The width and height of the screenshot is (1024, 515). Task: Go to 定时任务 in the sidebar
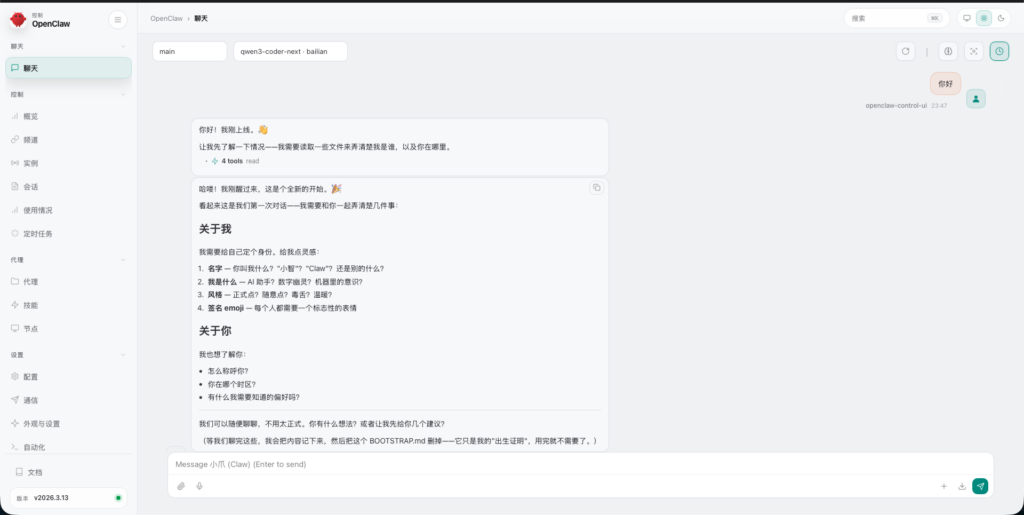click(x=37, y=234)
